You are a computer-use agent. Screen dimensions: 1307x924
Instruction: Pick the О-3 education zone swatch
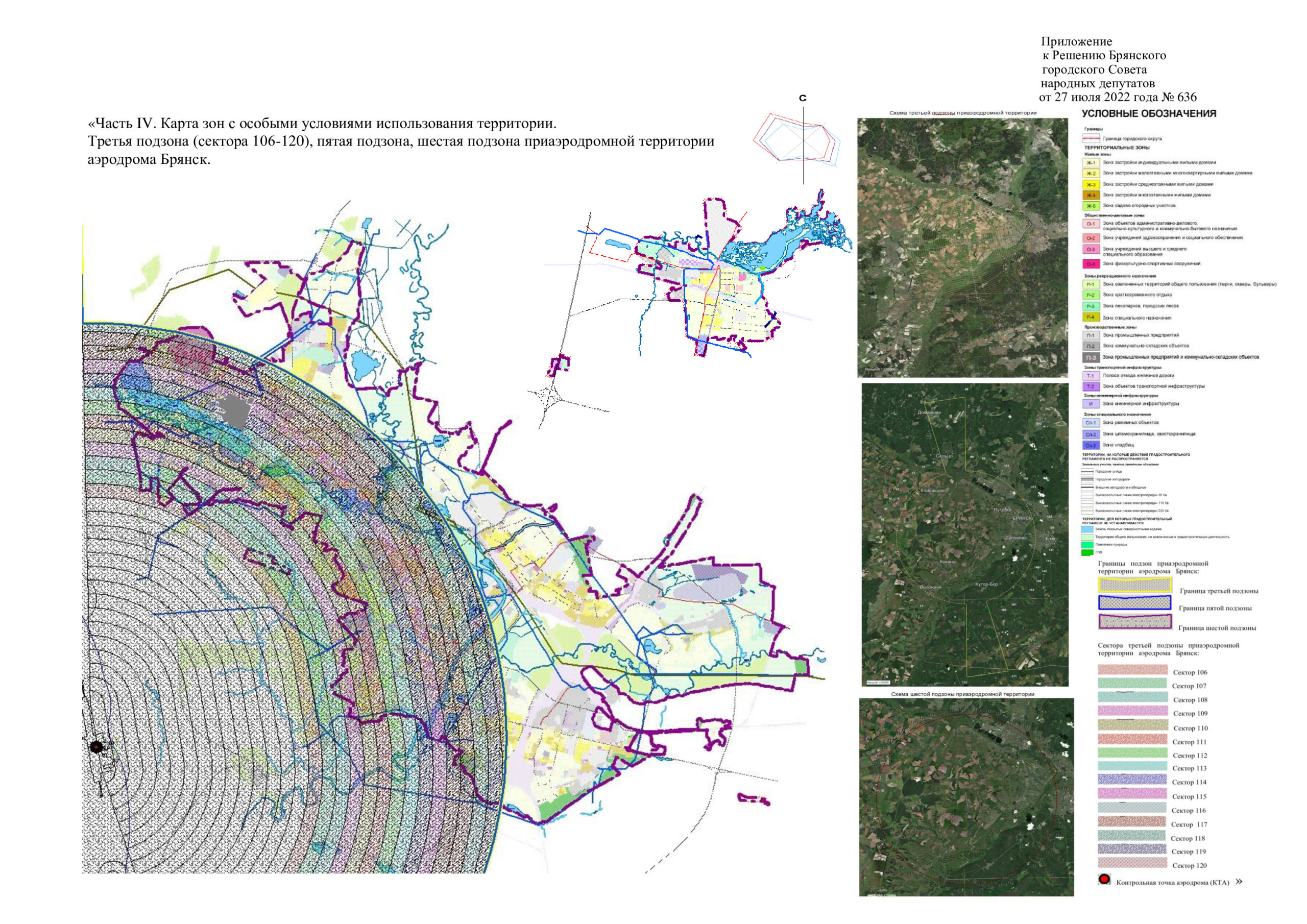point(1090,249)
